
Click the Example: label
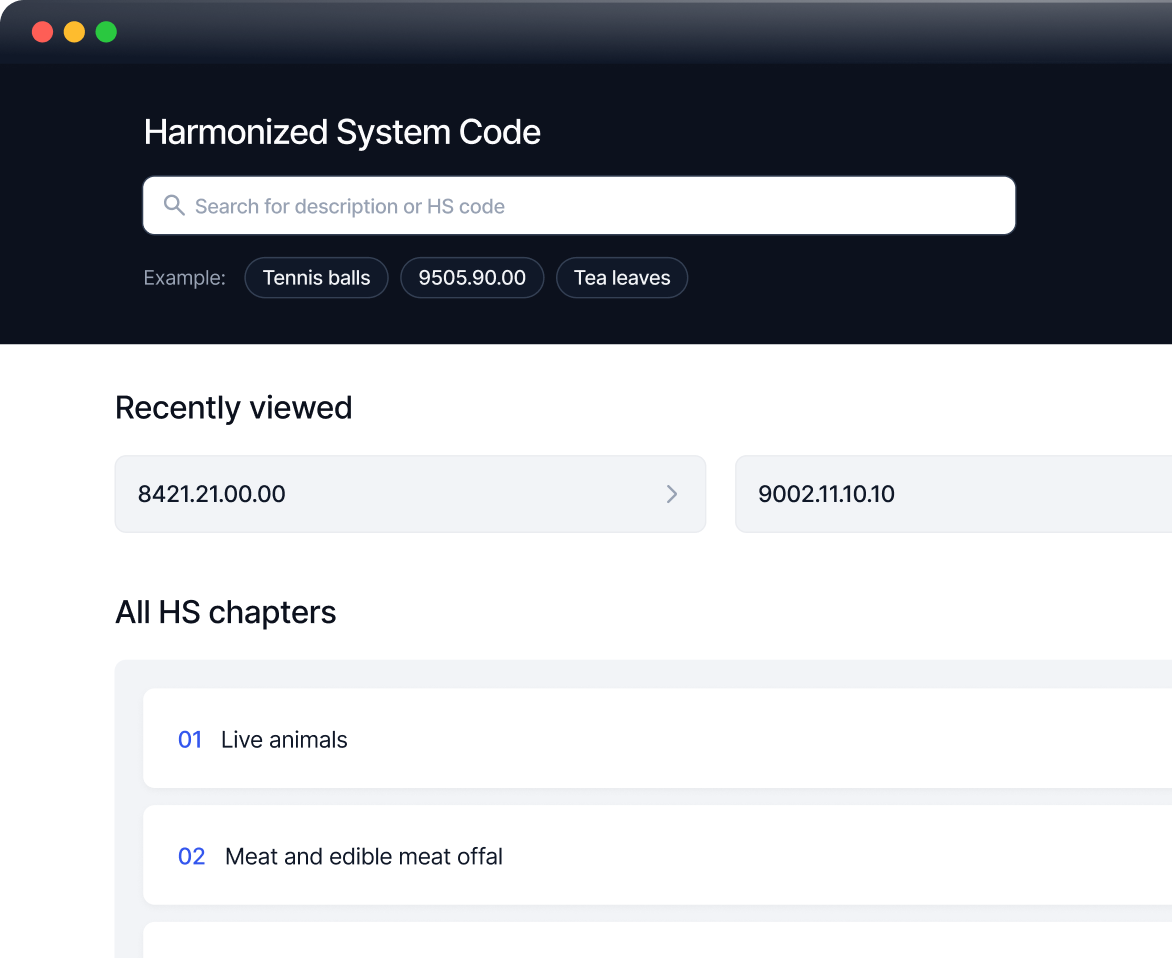point(184,278)
